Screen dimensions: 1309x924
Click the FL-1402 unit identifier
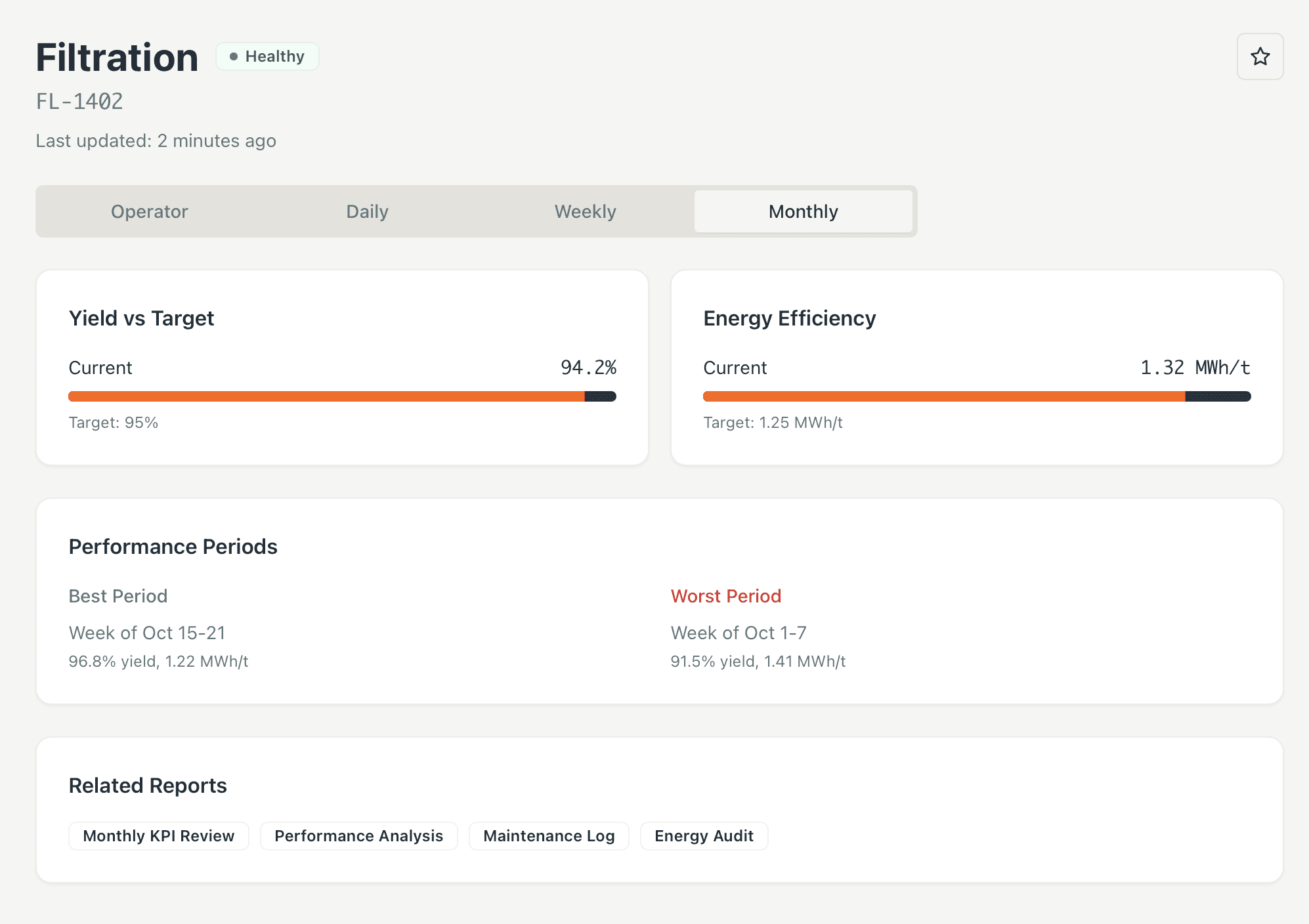tap(79, 102)
